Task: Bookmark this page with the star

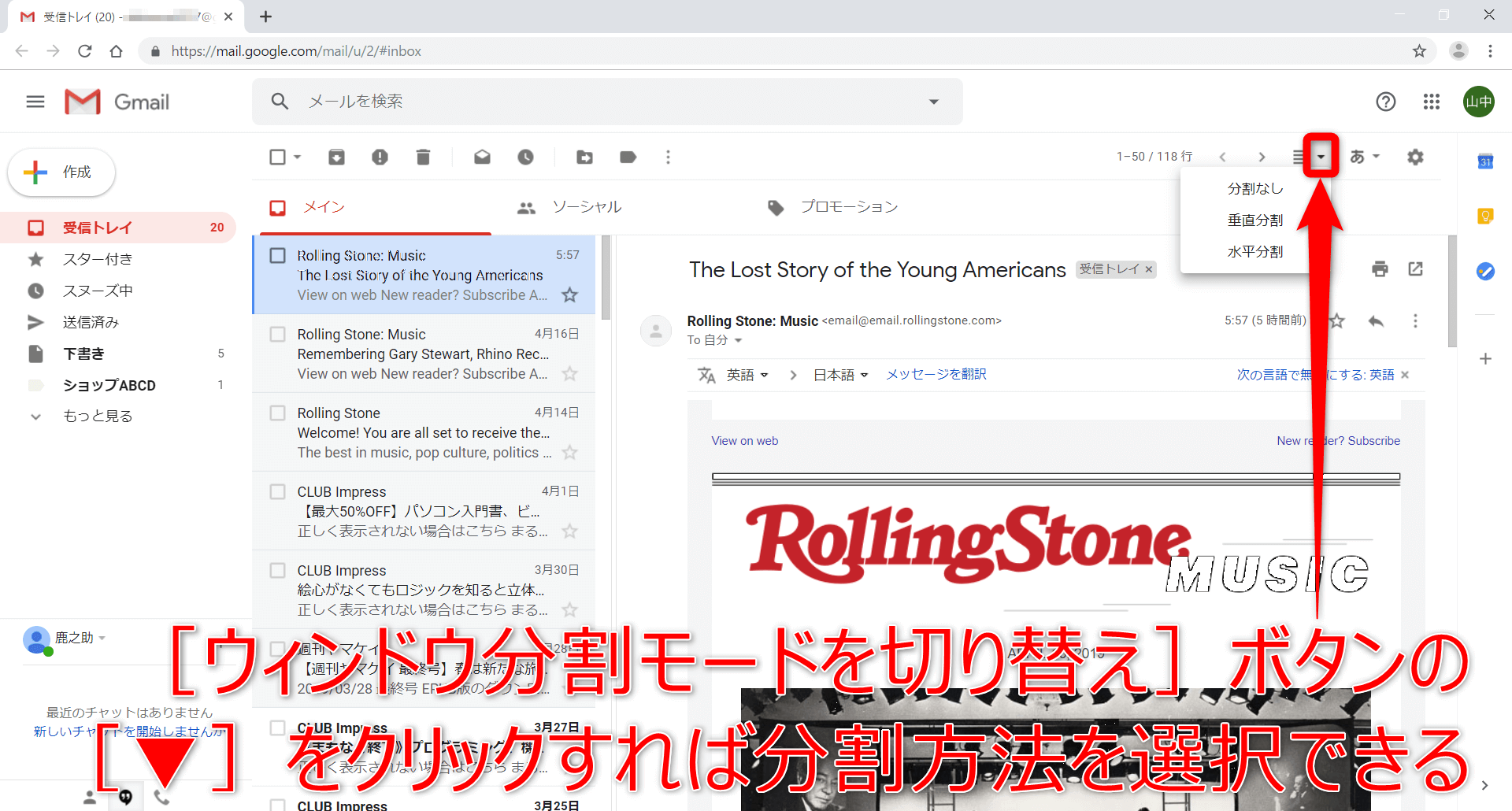Action: coord(1419,51)
